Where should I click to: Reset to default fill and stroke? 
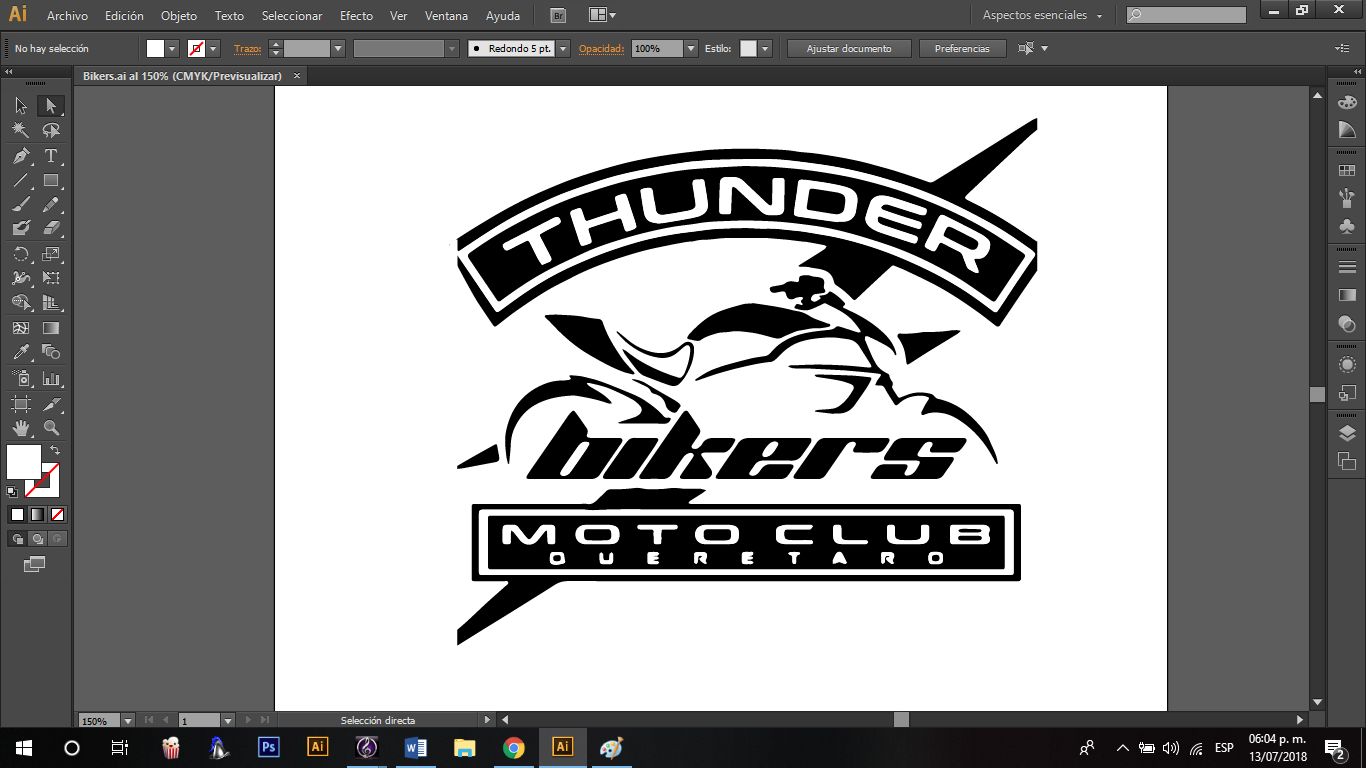pyautogui.click(x=12, y=491)
